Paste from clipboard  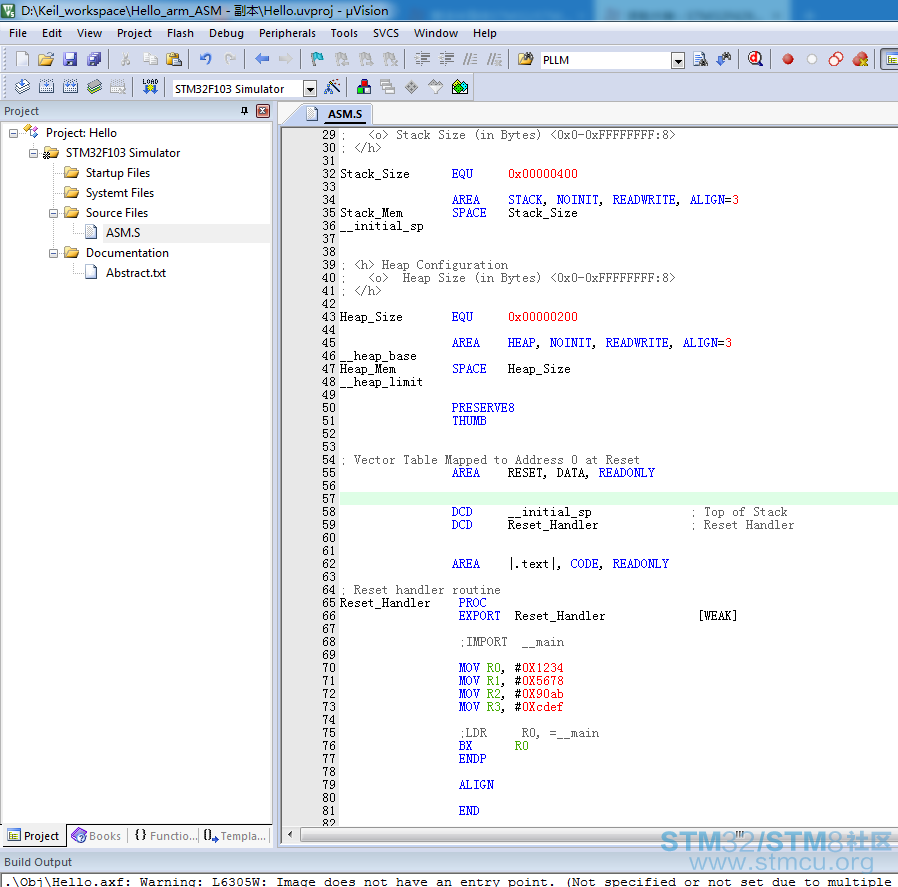174,60
